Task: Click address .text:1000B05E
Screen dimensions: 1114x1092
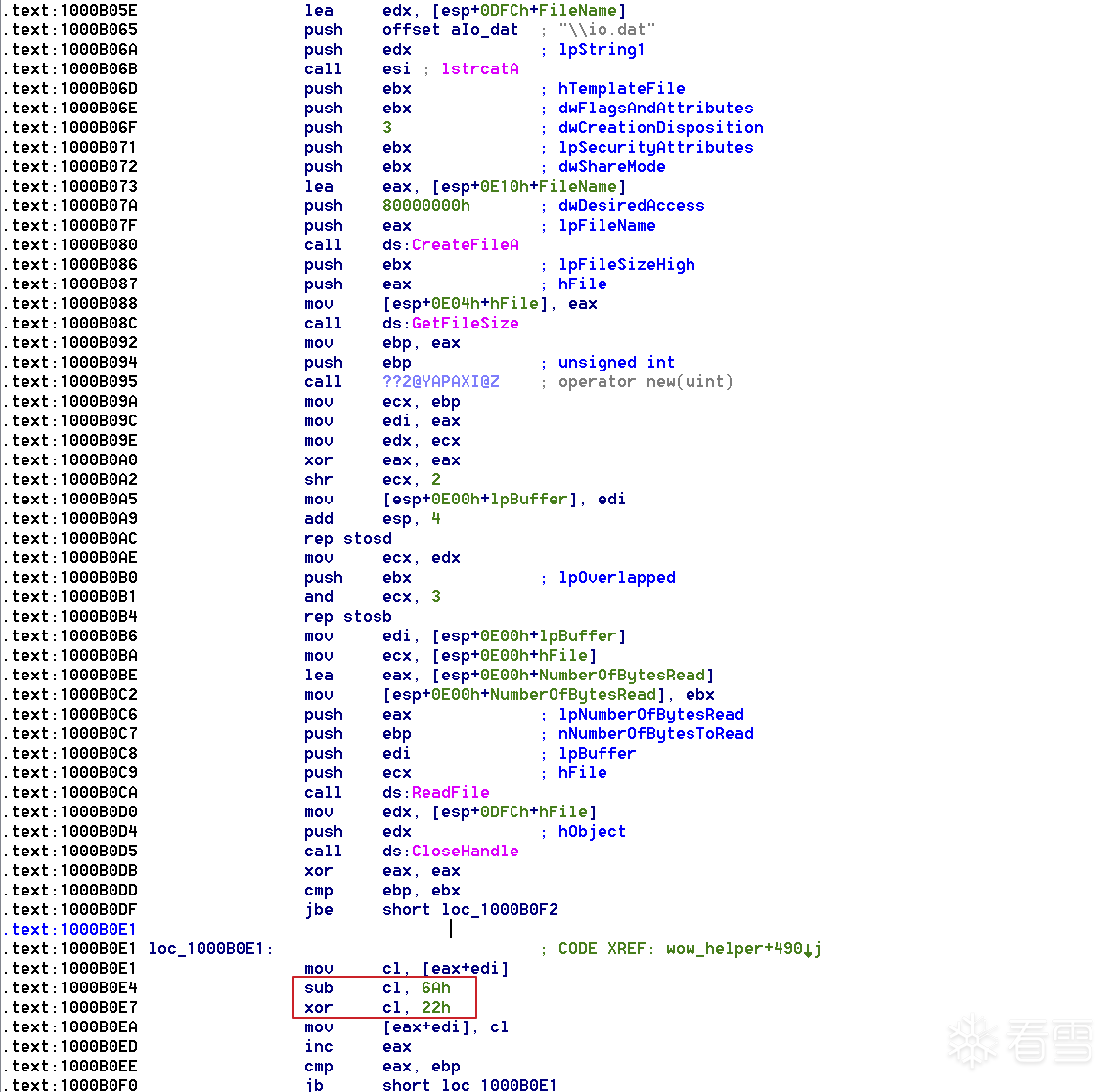Action: coord(70,11)
